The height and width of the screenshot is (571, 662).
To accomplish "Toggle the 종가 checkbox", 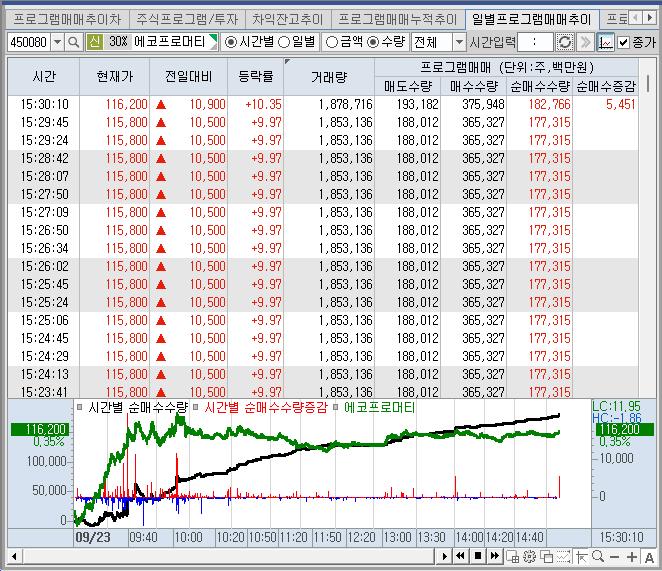I will [624, 42].
